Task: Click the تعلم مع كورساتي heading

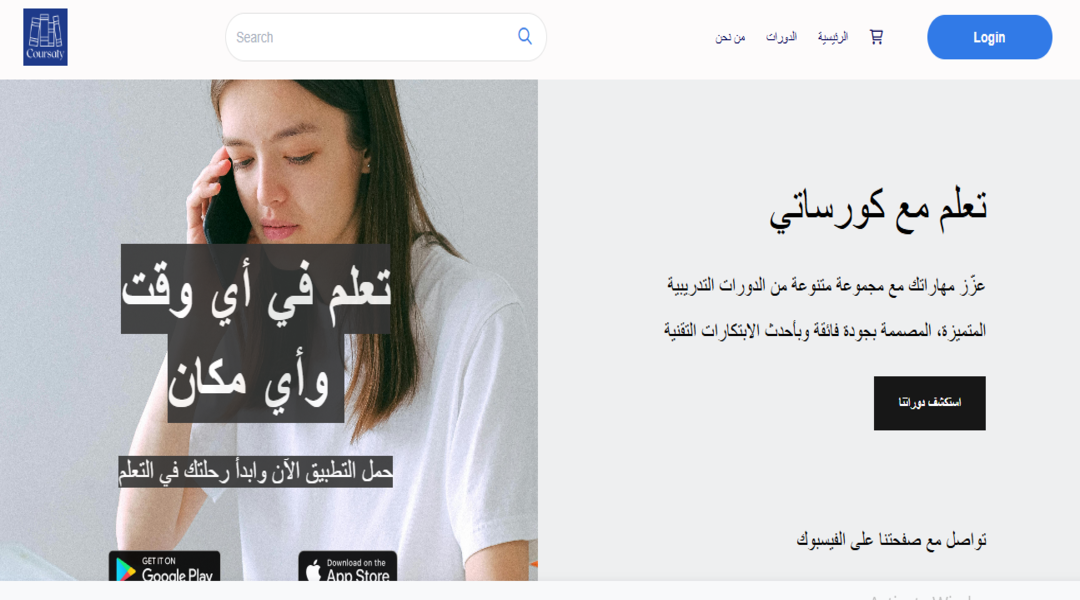Action: tap(878, 207)
